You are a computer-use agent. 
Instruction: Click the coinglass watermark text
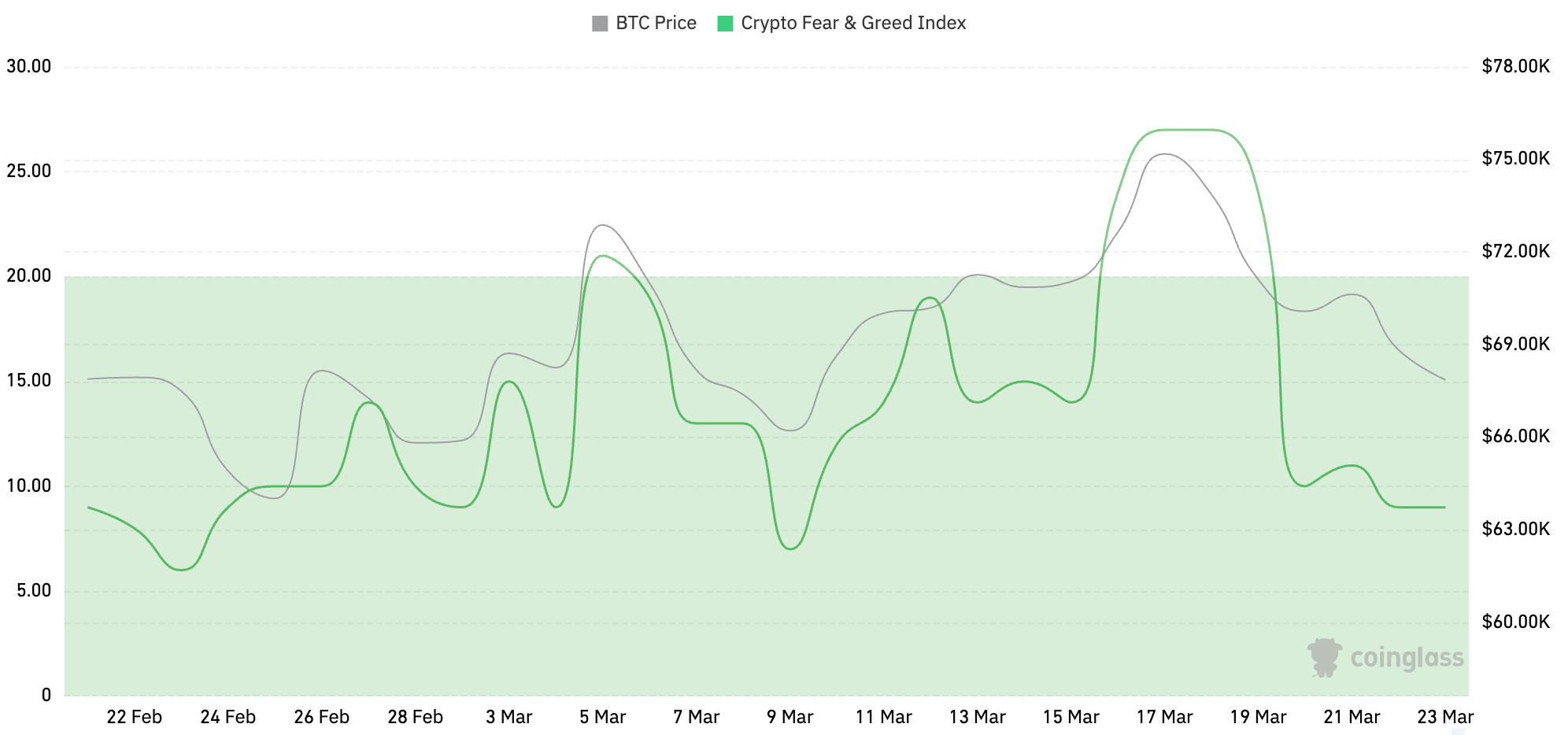(1407, 658)
